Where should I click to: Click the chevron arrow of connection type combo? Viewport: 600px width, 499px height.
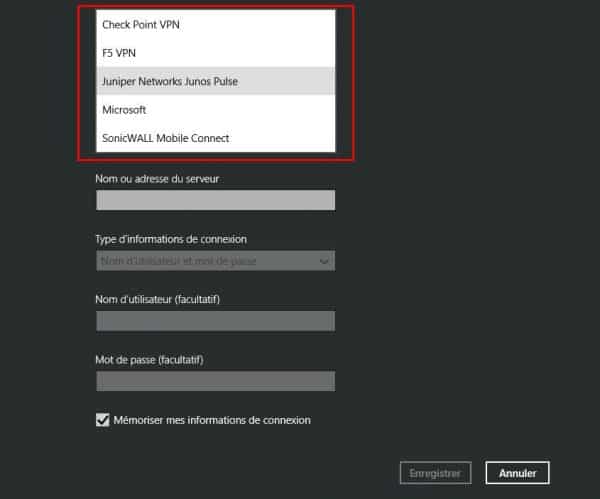pos(324,261)
